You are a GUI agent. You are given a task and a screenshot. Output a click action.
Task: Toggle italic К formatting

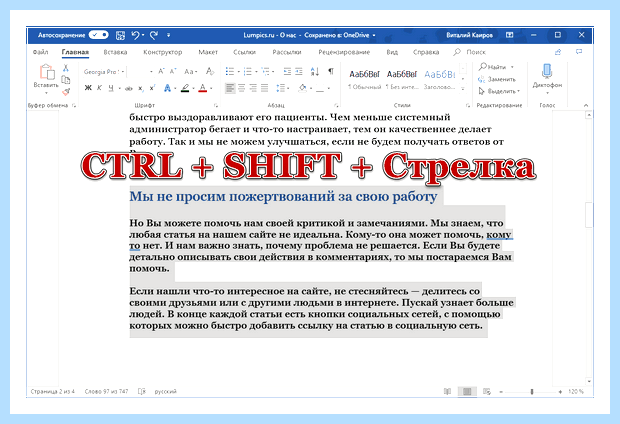pos(100,88)
